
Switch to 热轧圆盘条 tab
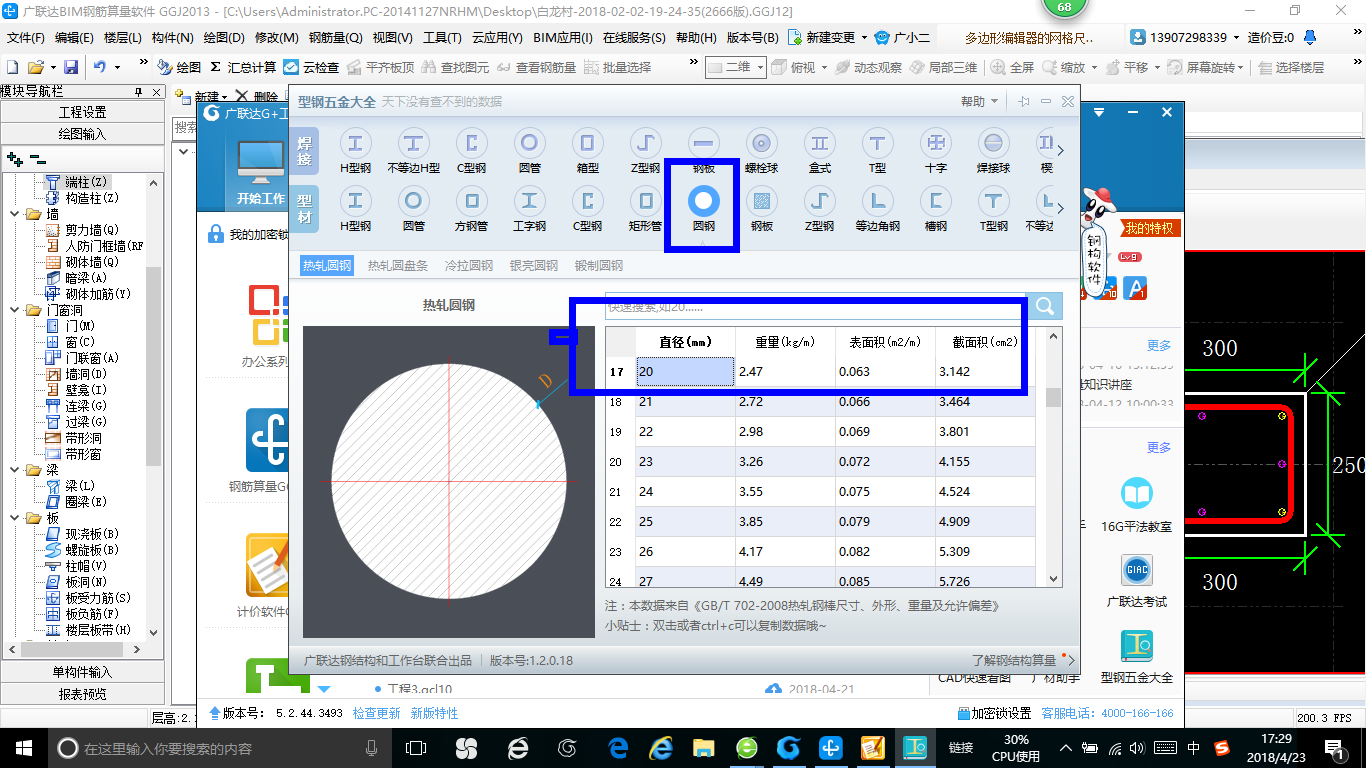pyautogui.click(x=397, y=265)
